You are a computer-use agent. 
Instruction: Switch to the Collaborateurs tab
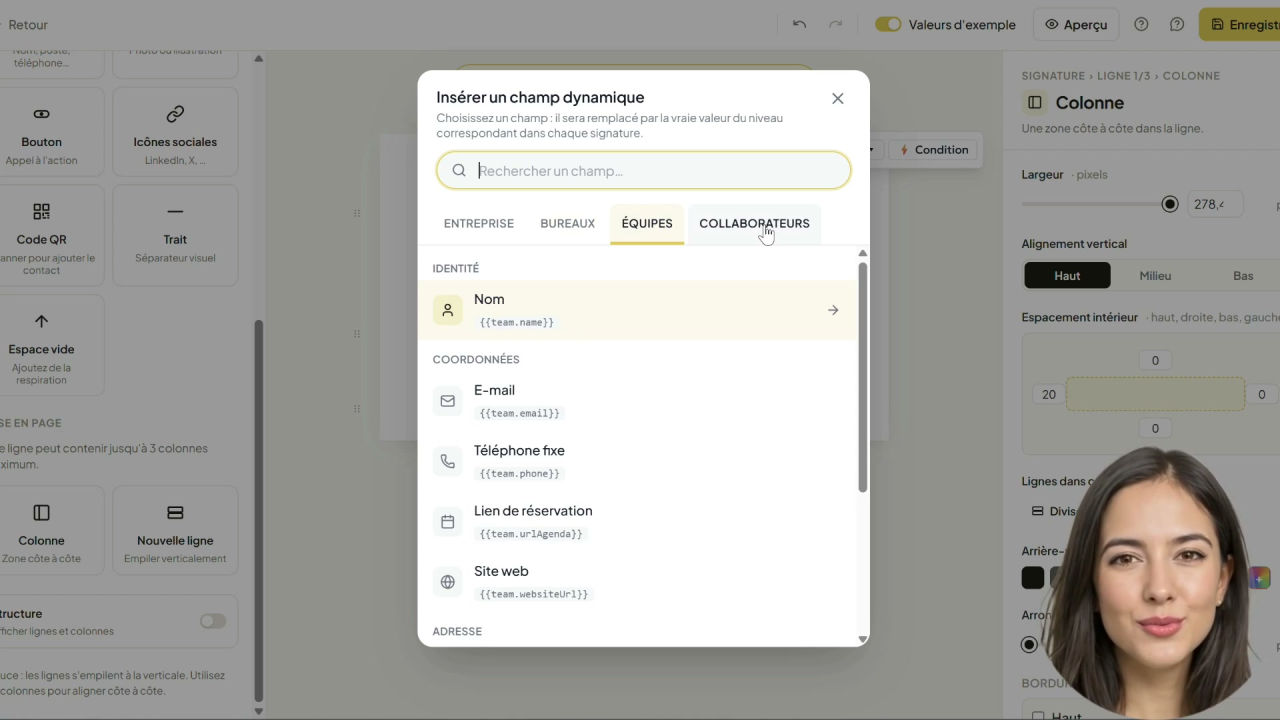(754, 223)
